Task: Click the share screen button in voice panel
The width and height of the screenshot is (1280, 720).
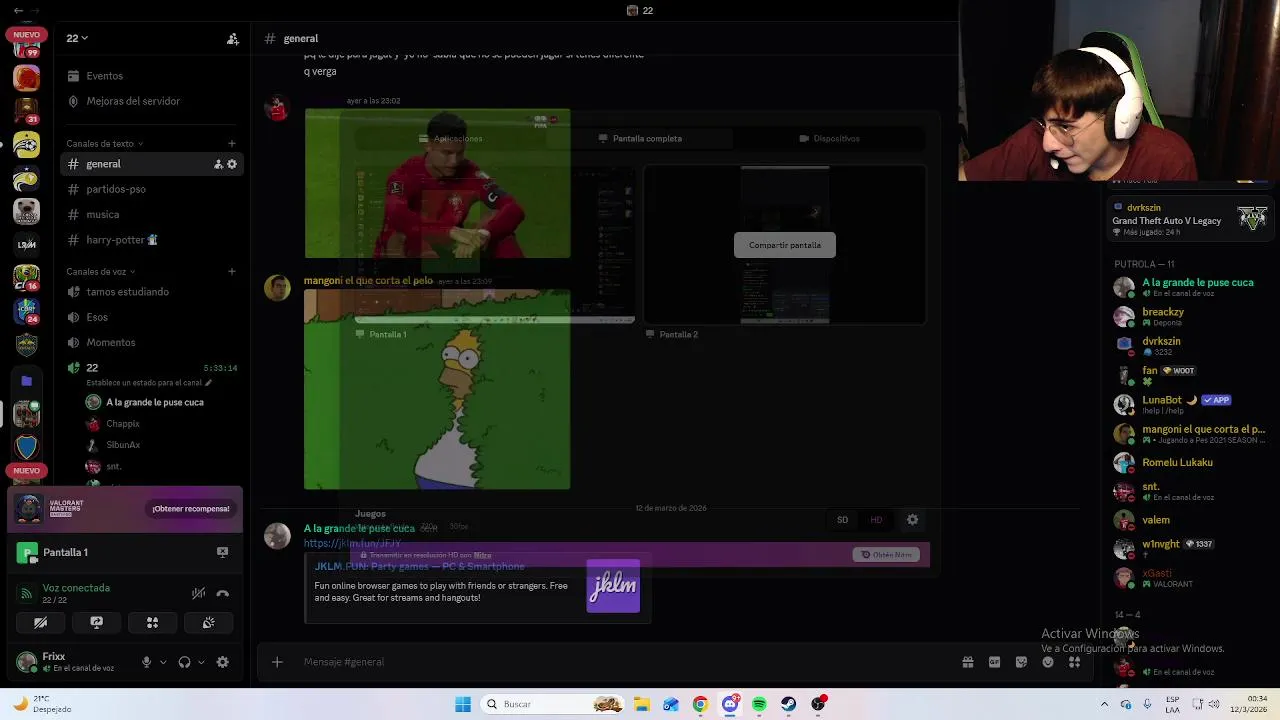Action: pos(96,623)
